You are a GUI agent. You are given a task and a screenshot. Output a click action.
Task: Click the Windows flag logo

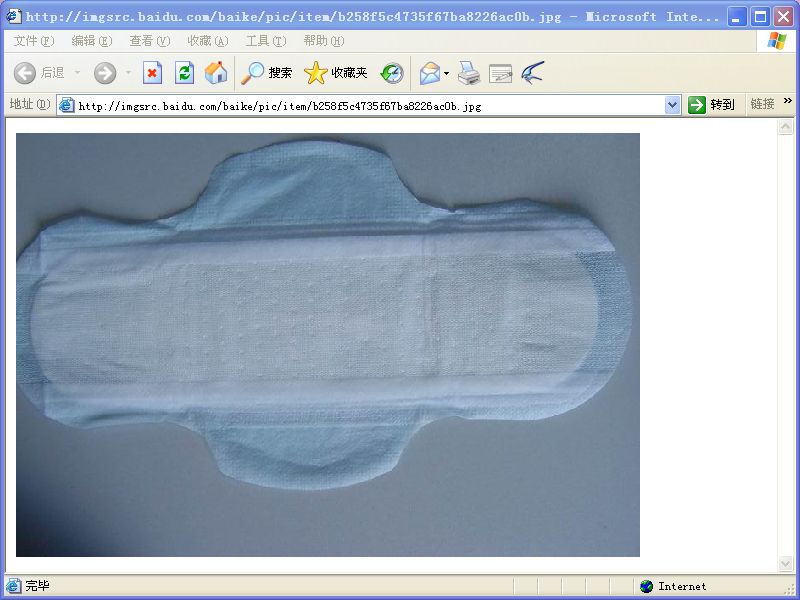coord(777,41)
